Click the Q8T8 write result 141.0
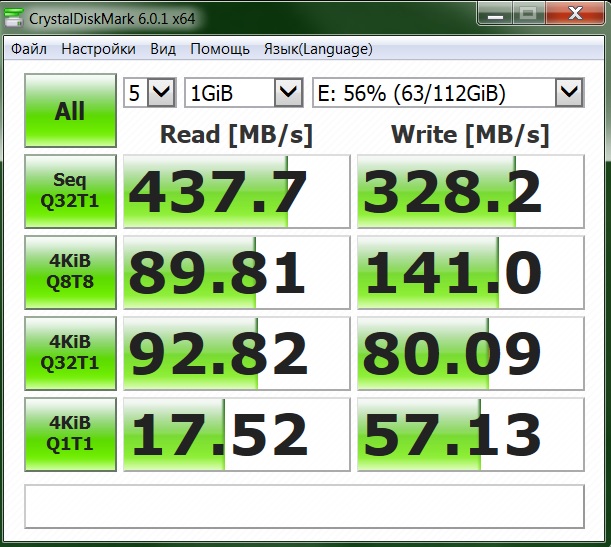The height and width of the screenshot is (547, 611). [x=471, y=272]
